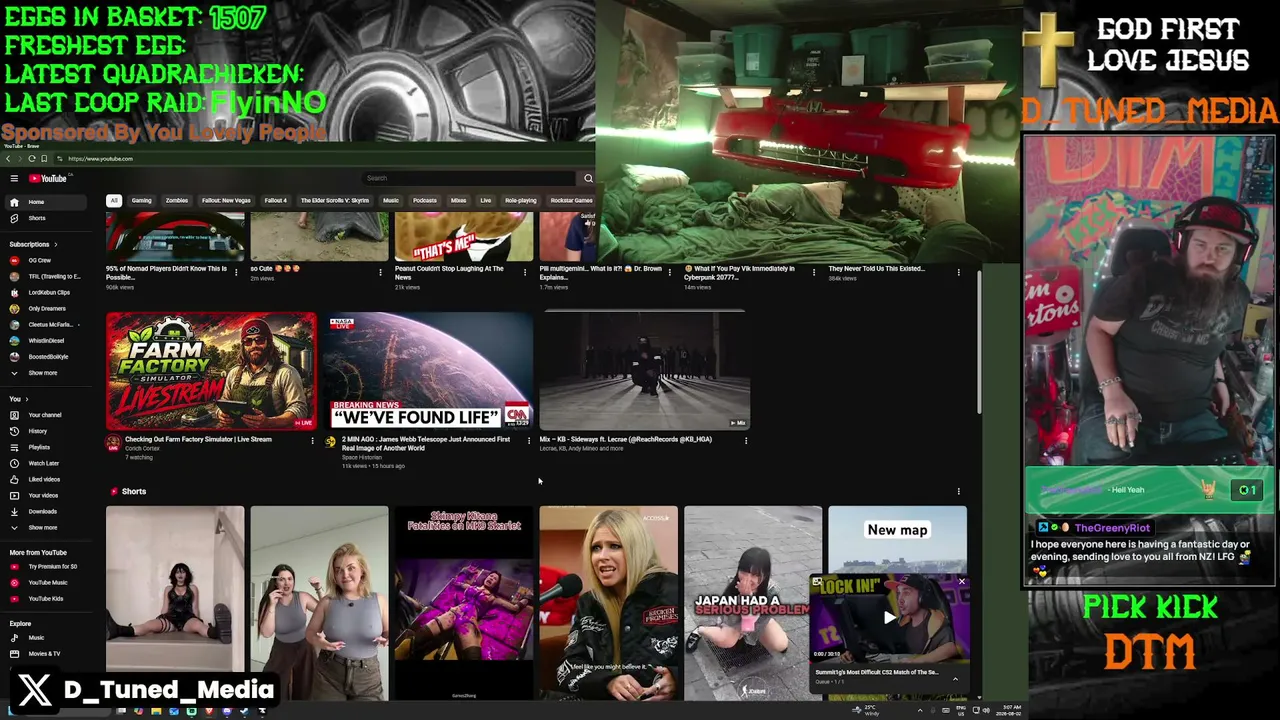1280x720 pixels.
Task: Click the search magnifier button
Action: (588, 178)
